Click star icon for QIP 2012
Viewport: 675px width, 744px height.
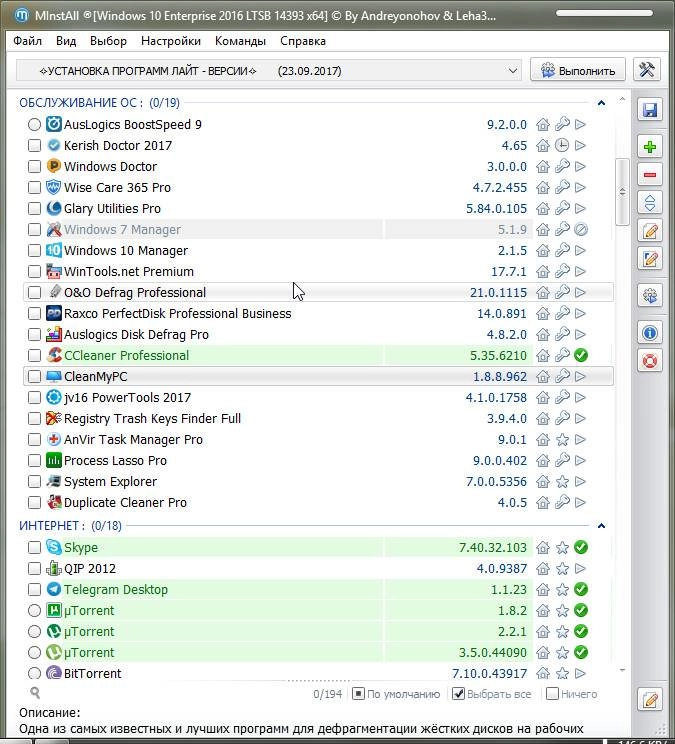pos(562,568)
